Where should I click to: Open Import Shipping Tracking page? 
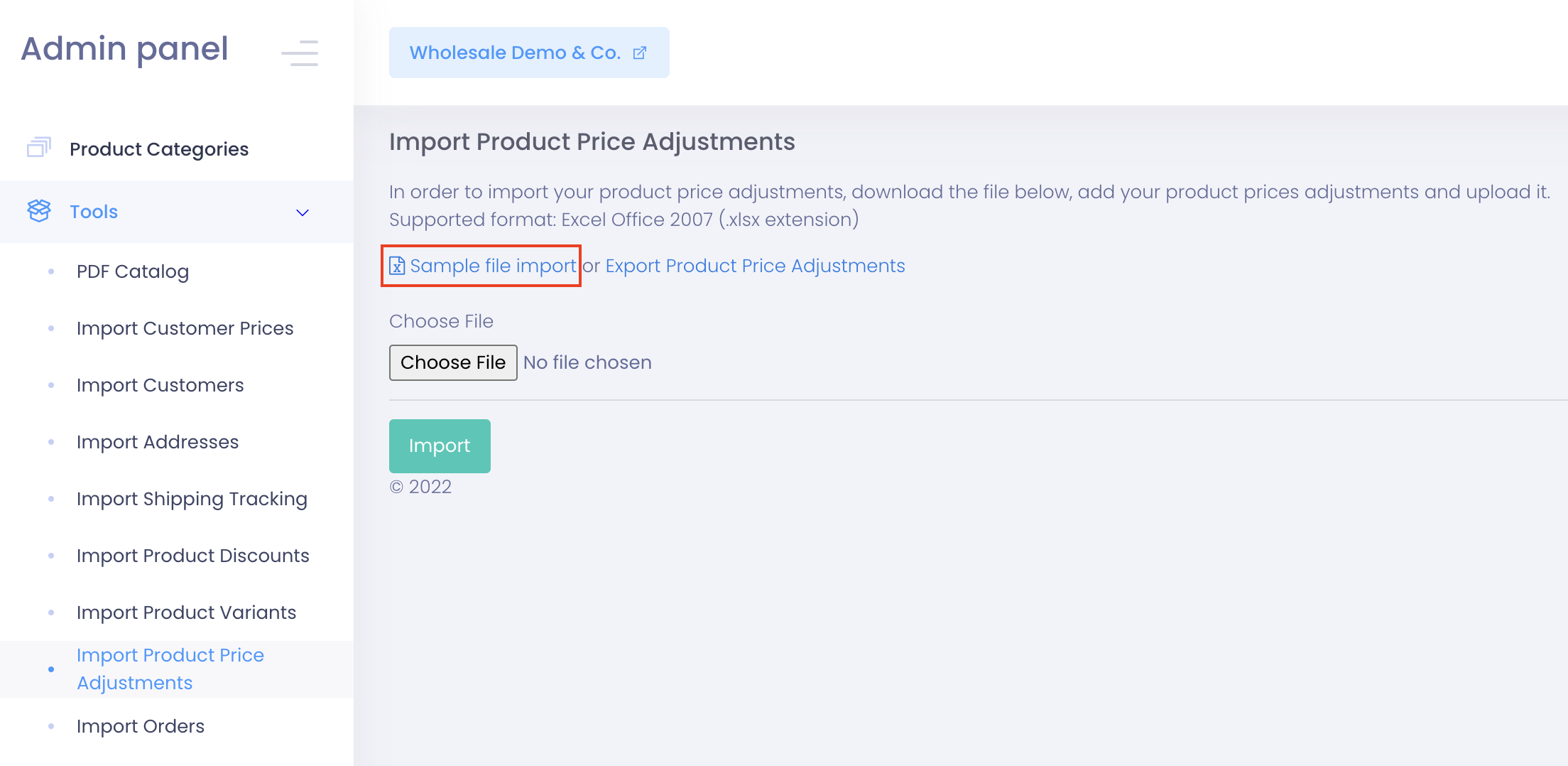click(192, 499)
